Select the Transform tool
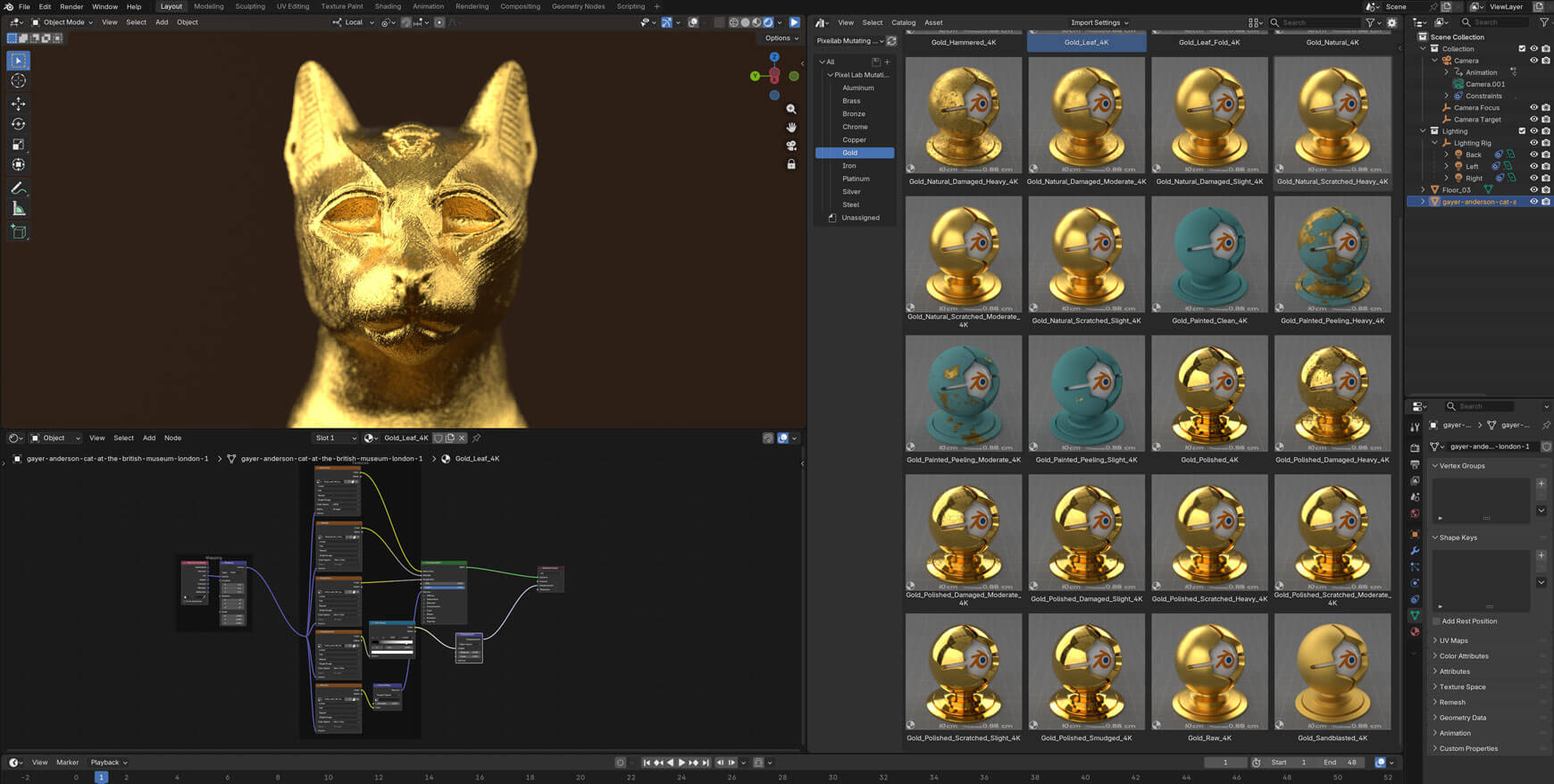The image size is (1554, 784). click(x=18, y=165)
